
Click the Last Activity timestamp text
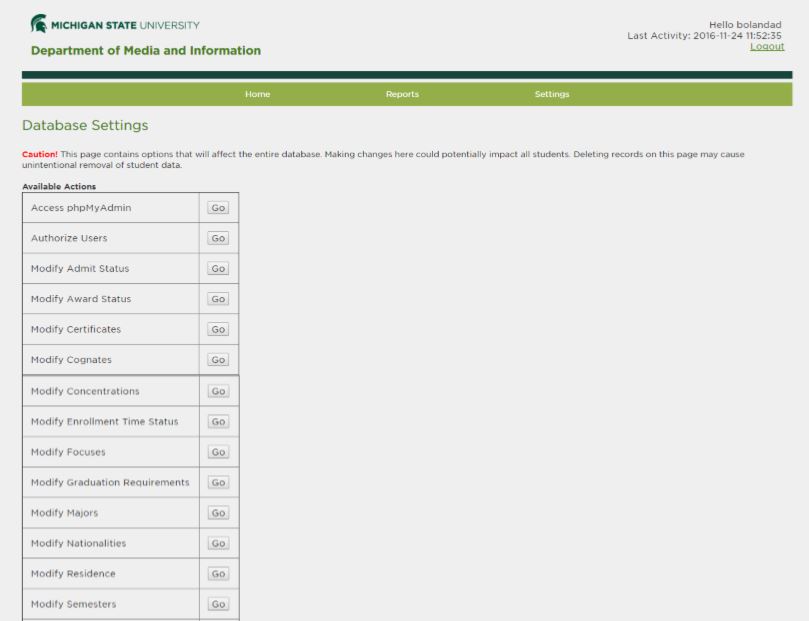coord(704,36)
